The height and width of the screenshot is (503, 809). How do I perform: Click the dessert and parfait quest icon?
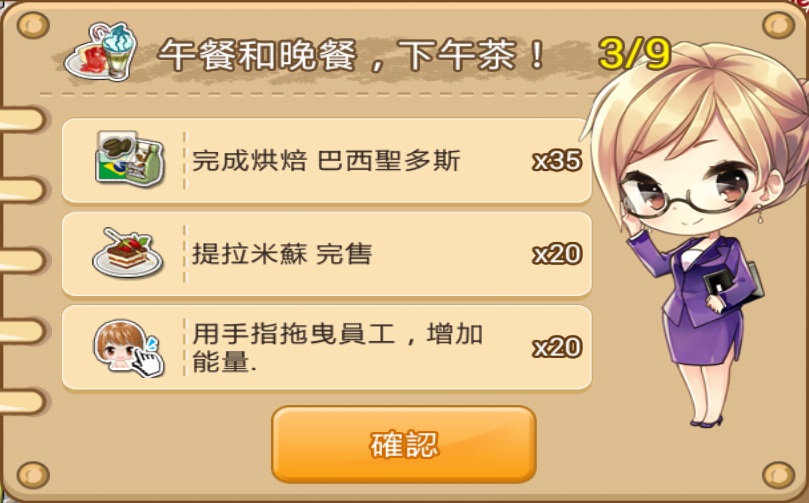[100, 52]
